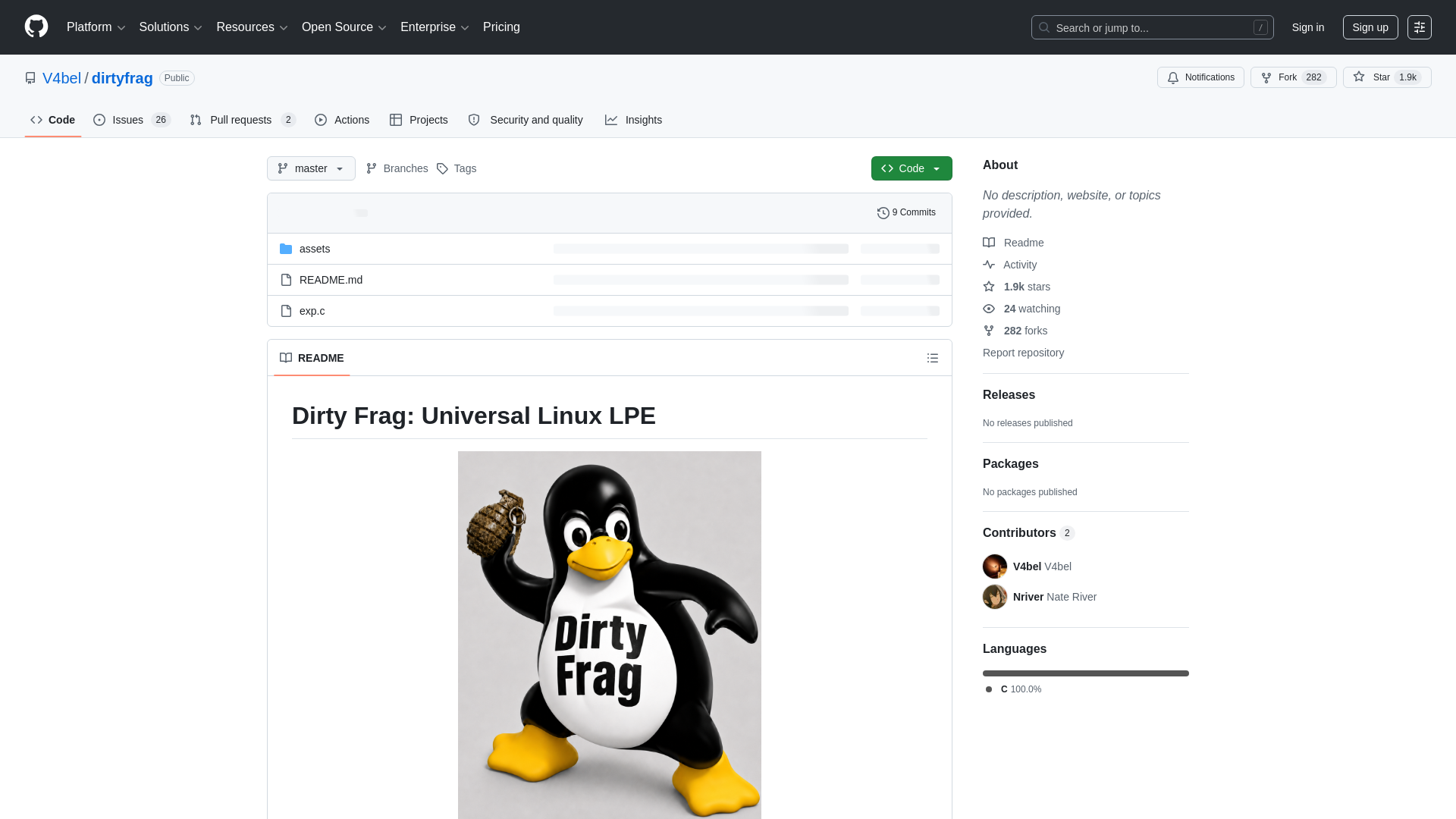
Task: Click the Sign up button
Action: 1370,27
